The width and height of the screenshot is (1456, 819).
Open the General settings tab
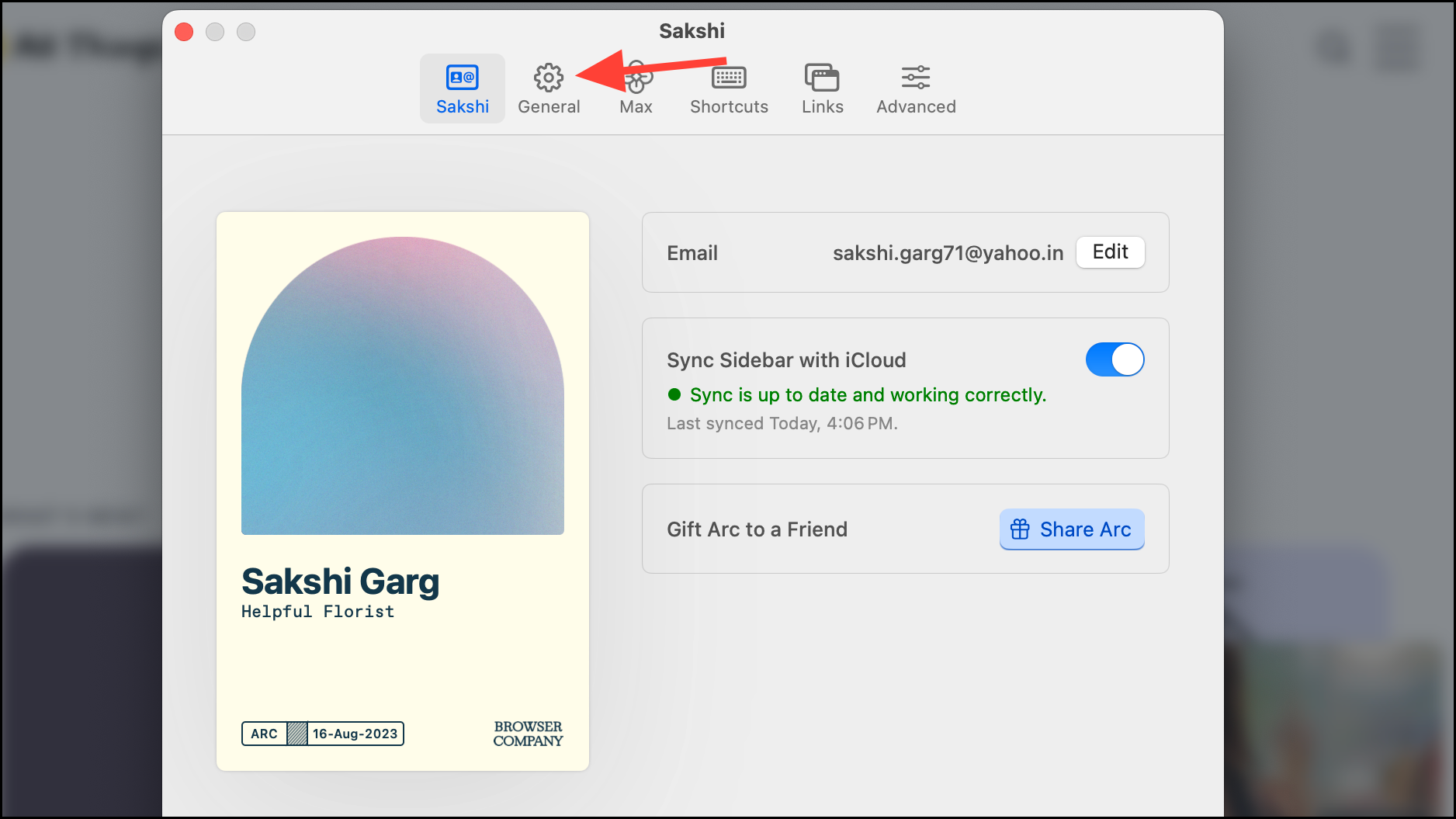(x=549, y=88)
